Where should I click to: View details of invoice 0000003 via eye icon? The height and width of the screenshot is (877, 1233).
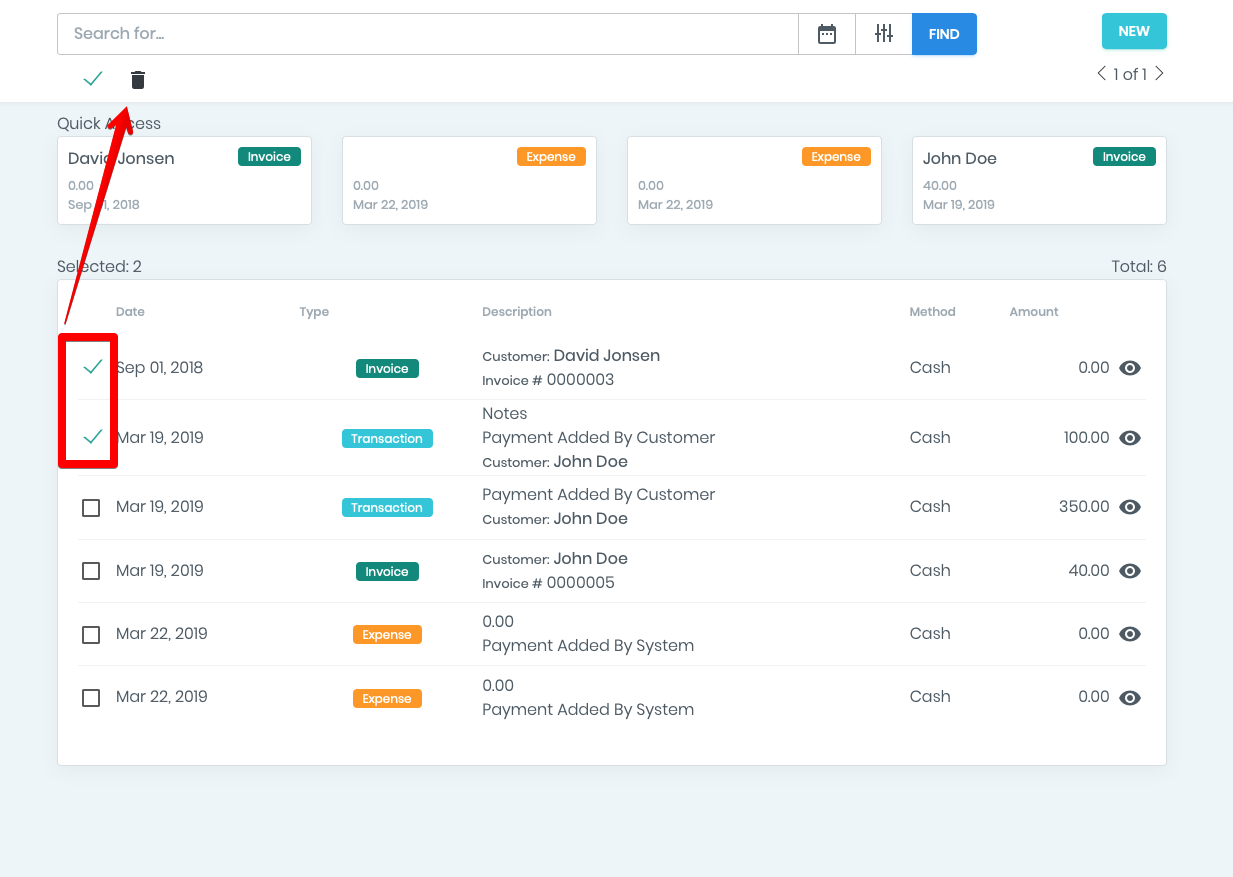click(x=1130, y=368)
